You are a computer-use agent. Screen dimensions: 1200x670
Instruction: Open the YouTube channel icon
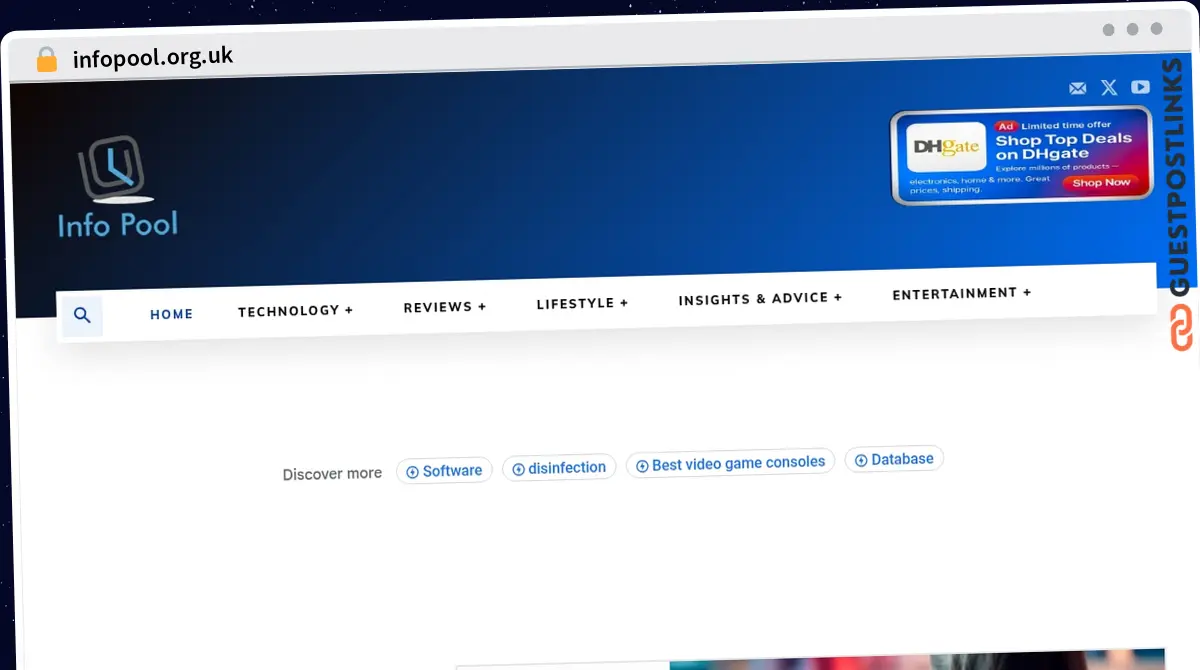click(x=1140, y=87)
